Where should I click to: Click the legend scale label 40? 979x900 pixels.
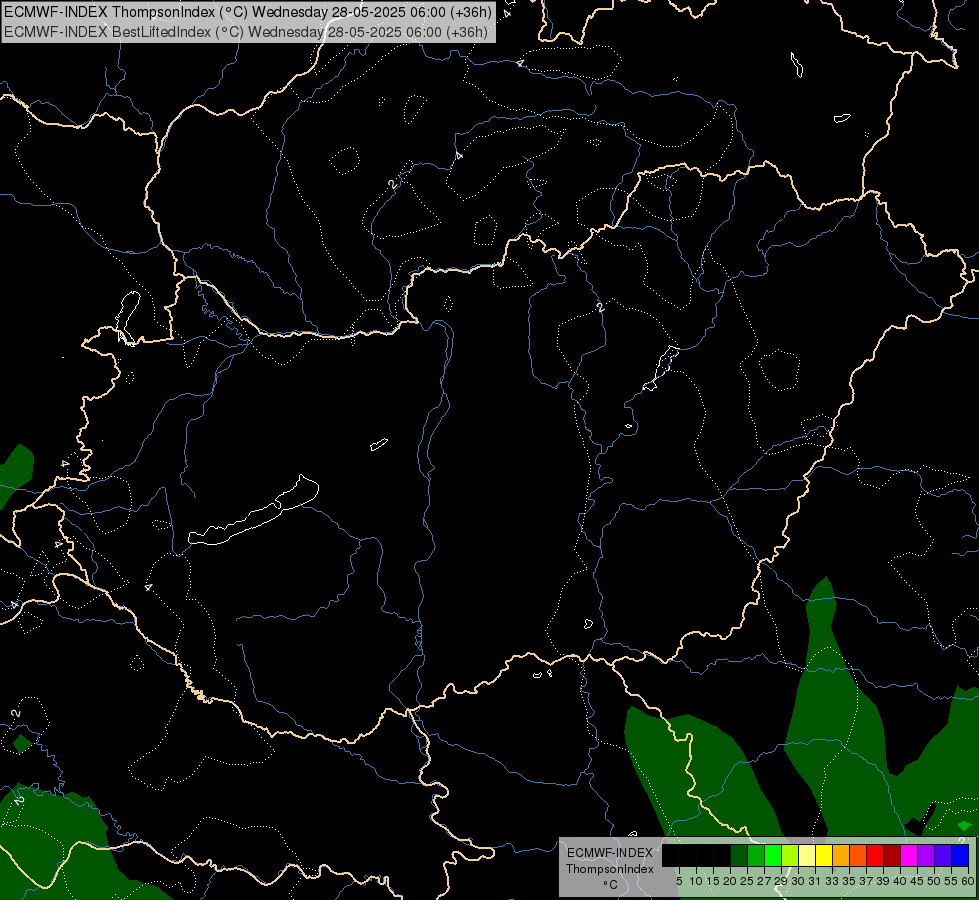(x=900, y=881)
